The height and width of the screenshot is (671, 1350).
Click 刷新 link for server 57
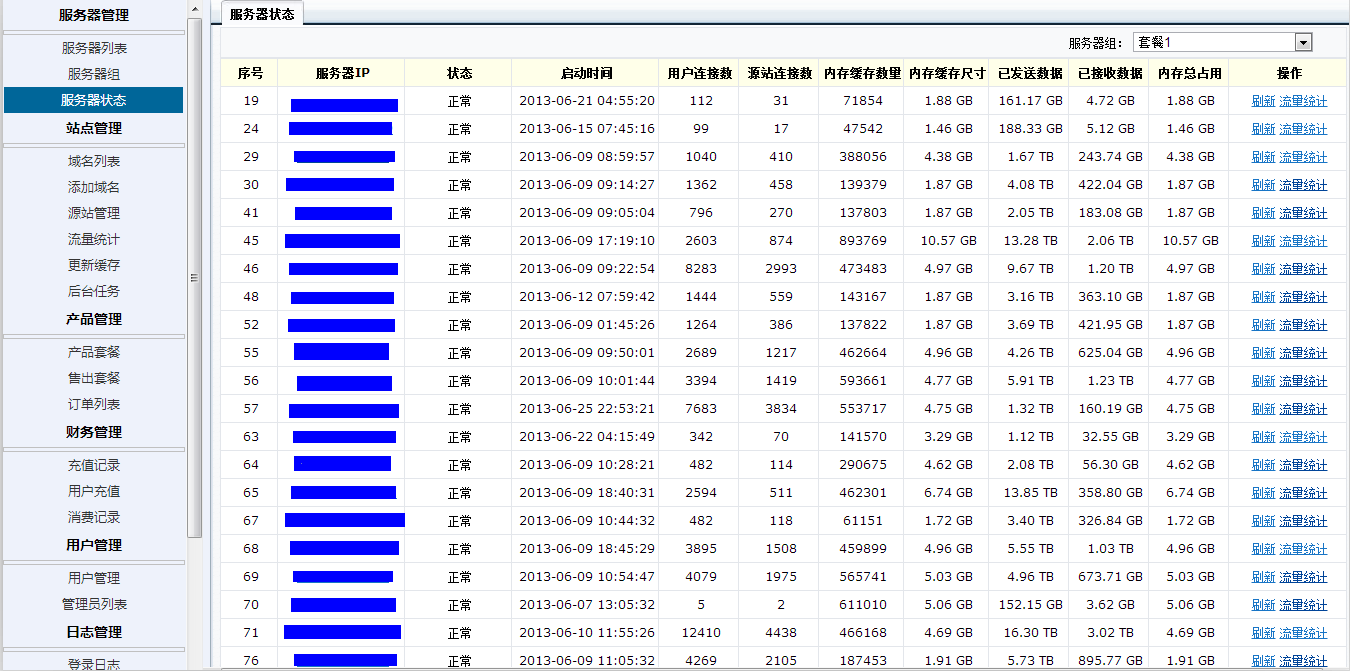1263,409
